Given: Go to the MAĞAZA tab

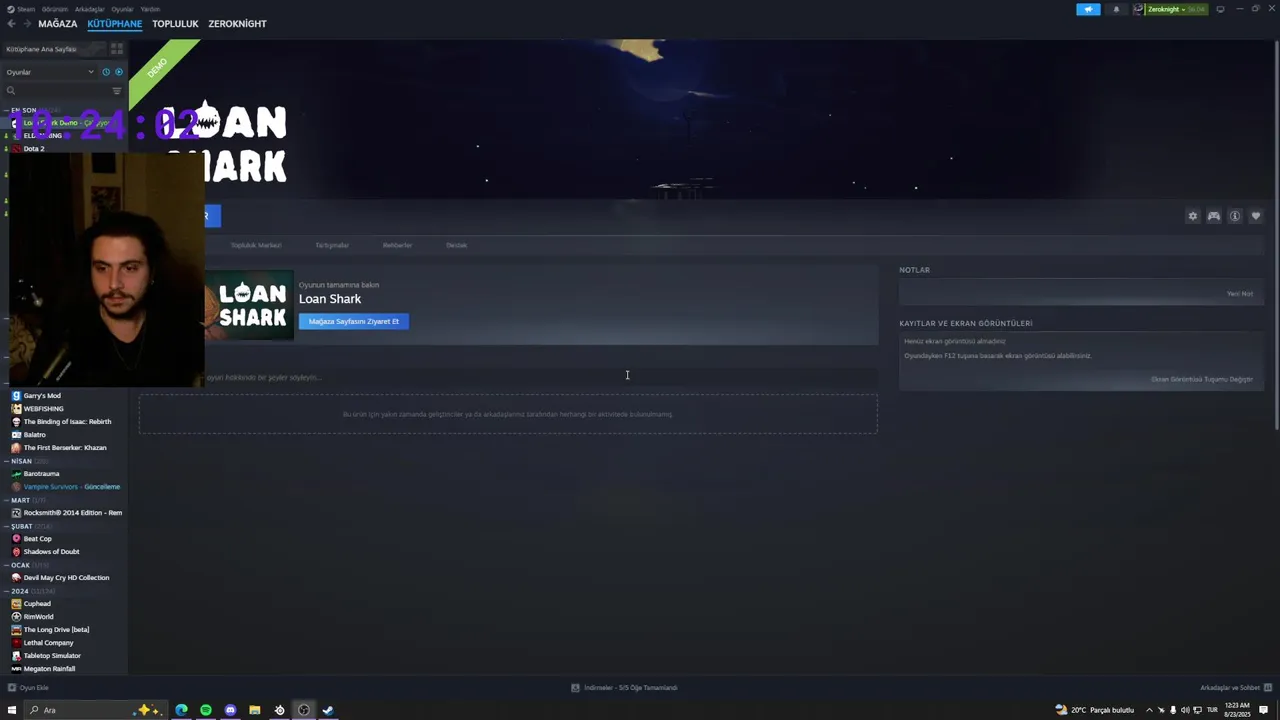Looking at the screenshot, I should click(x=57, y=23).
